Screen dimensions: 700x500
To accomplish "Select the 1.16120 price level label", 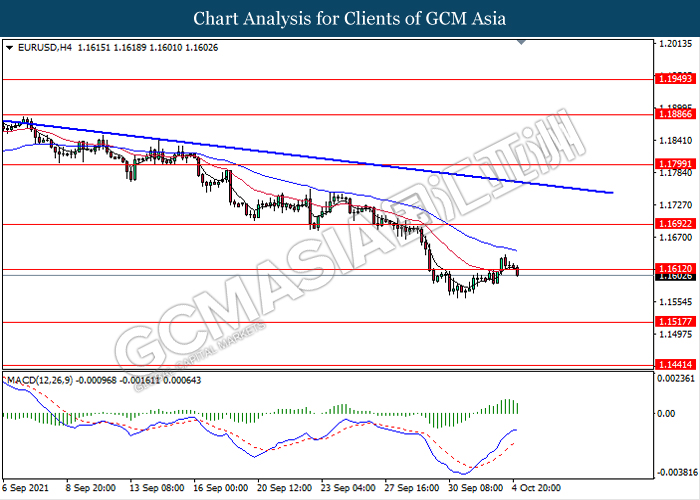I will point(675,268).
